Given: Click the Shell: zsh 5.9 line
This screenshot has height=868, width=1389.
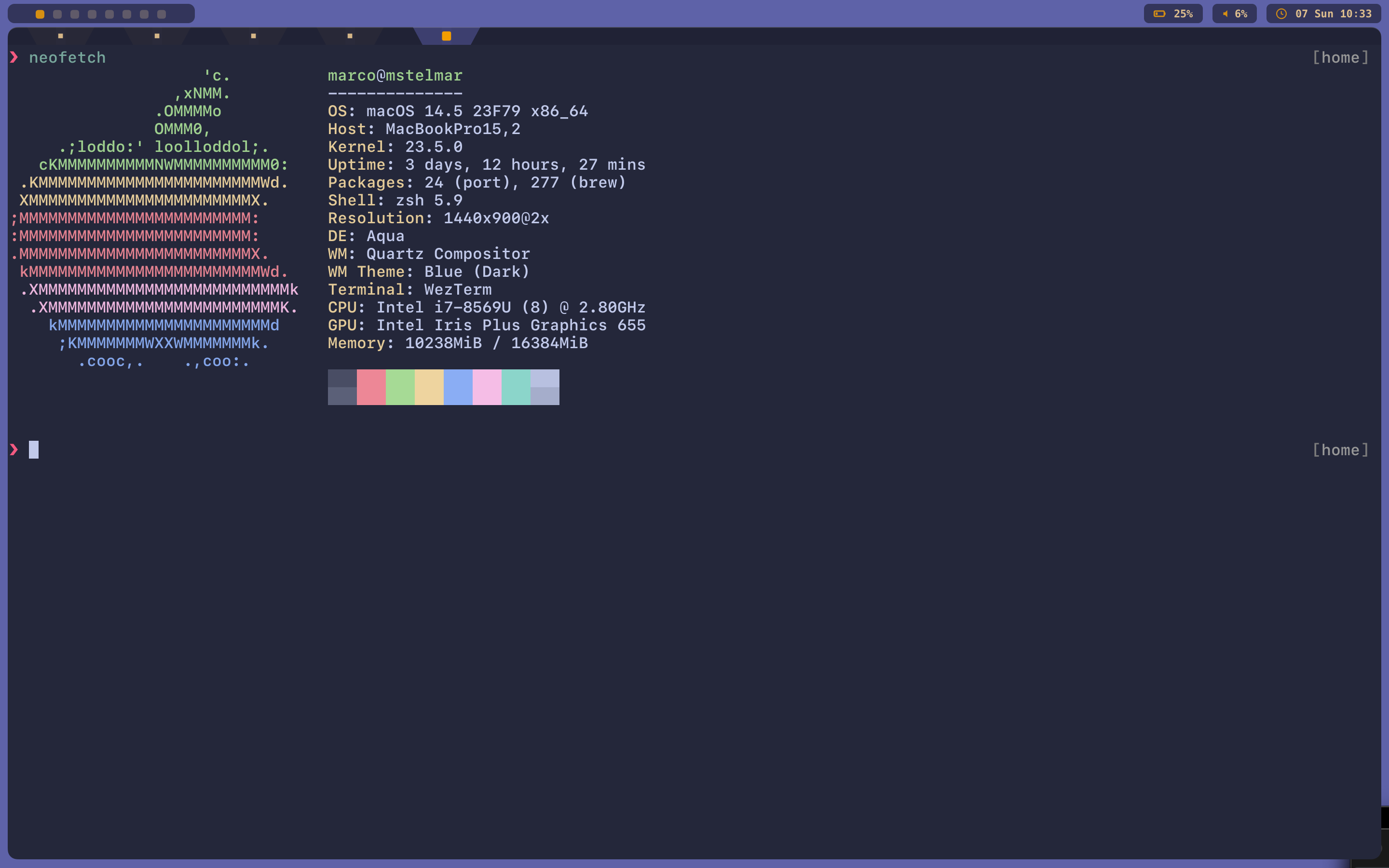Looking at the screenshot, I should (395, 200).
